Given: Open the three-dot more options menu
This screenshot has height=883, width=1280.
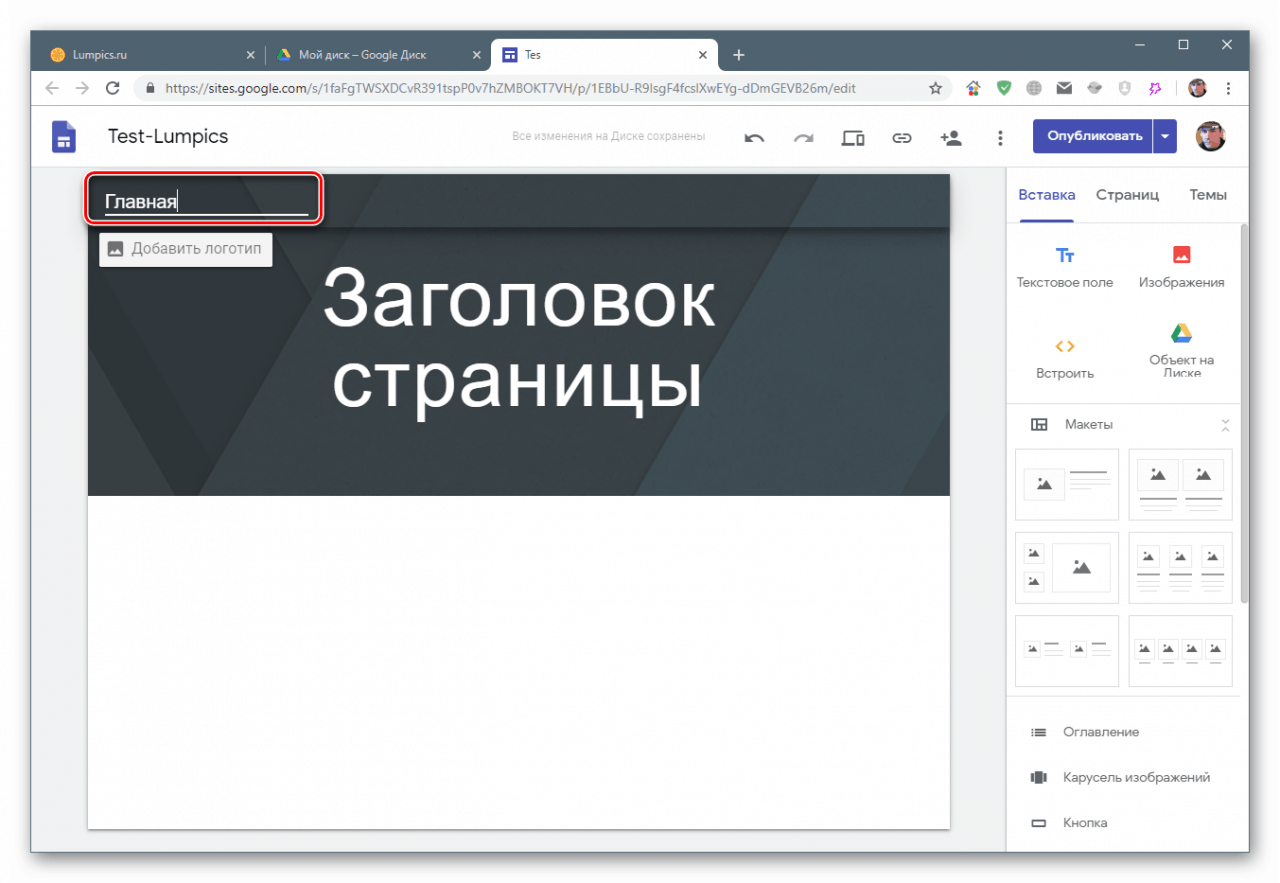Looking at the screenshot, I should pyautogui.click(x=1000, y=138).
